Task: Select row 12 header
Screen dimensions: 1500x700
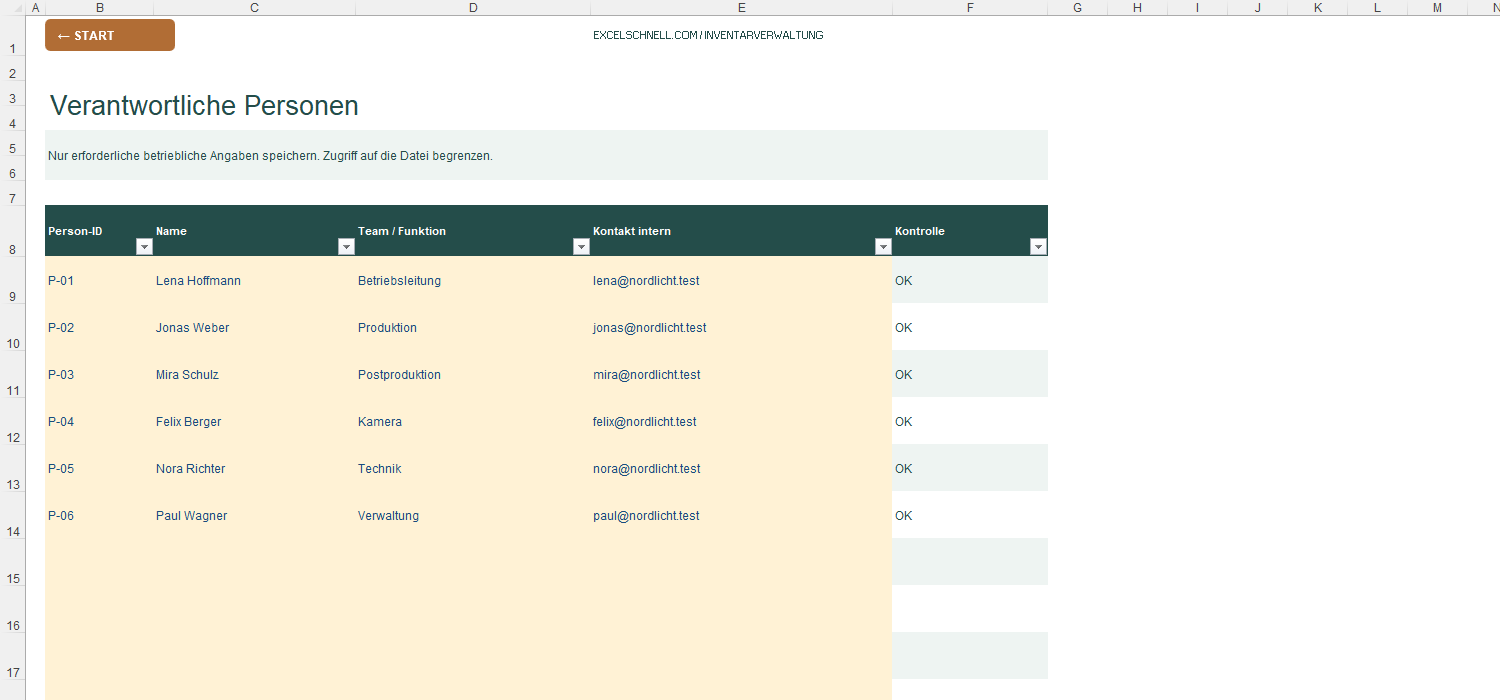Action: coord(13,421)
